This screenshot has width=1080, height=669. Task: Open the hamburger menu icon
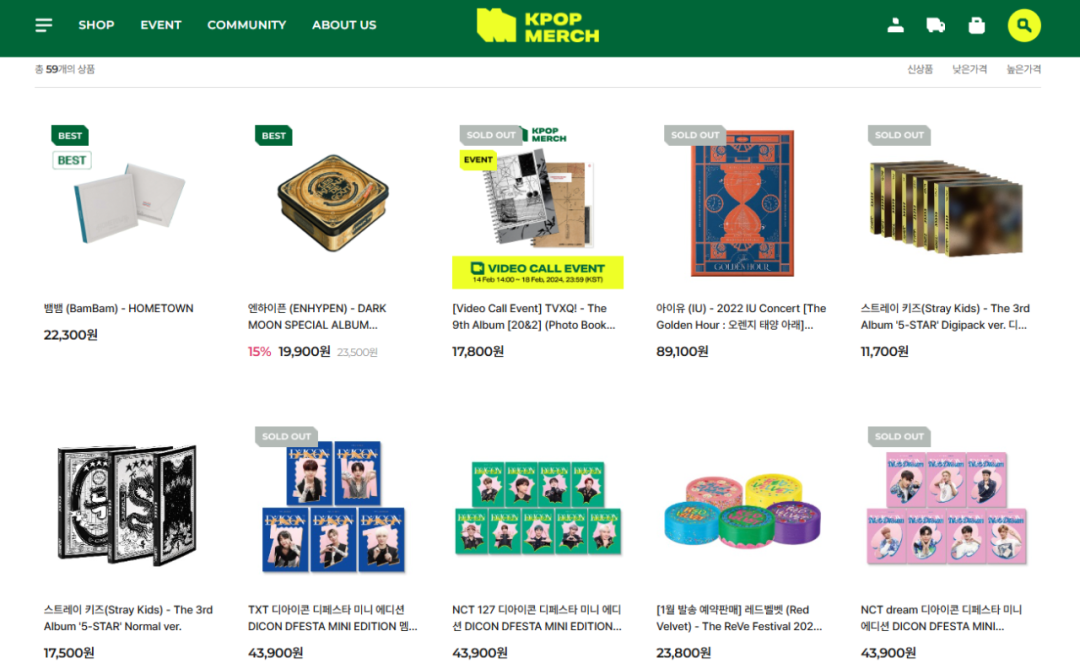pyautogui.click(x=43, y=25)
